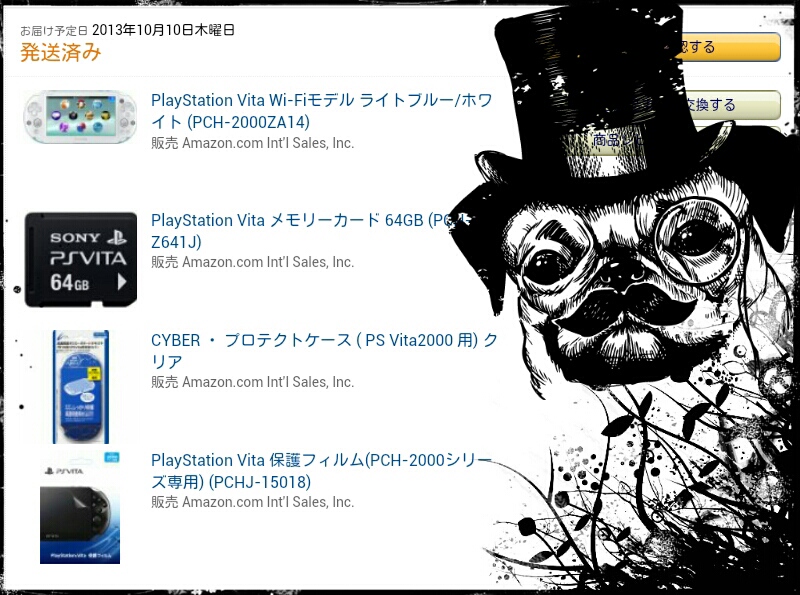This screenshot has width=800, height=595.
Task: Open PlayStation Vita Wi-Fiモデル ライトブルー/ホワイト link
Action: [x=321, y=111]
